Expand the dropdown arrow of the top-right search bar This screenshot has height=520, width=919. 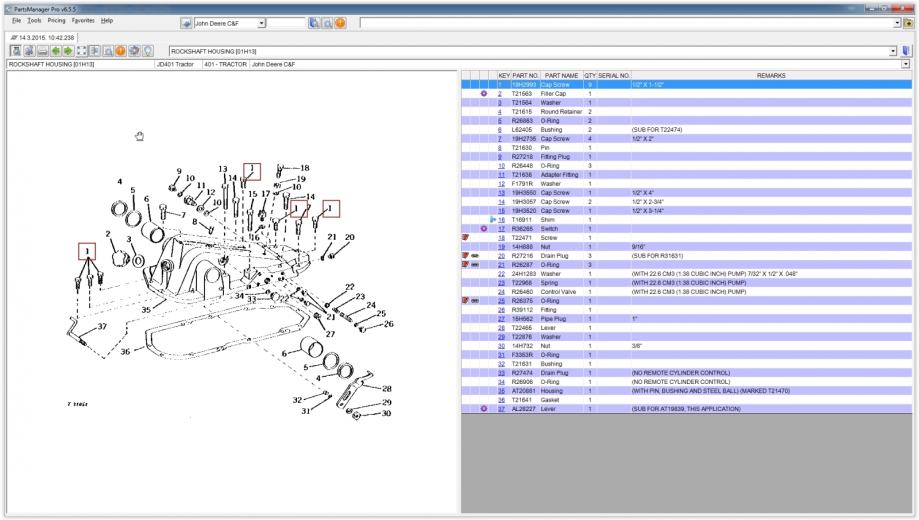coord(895,22)
